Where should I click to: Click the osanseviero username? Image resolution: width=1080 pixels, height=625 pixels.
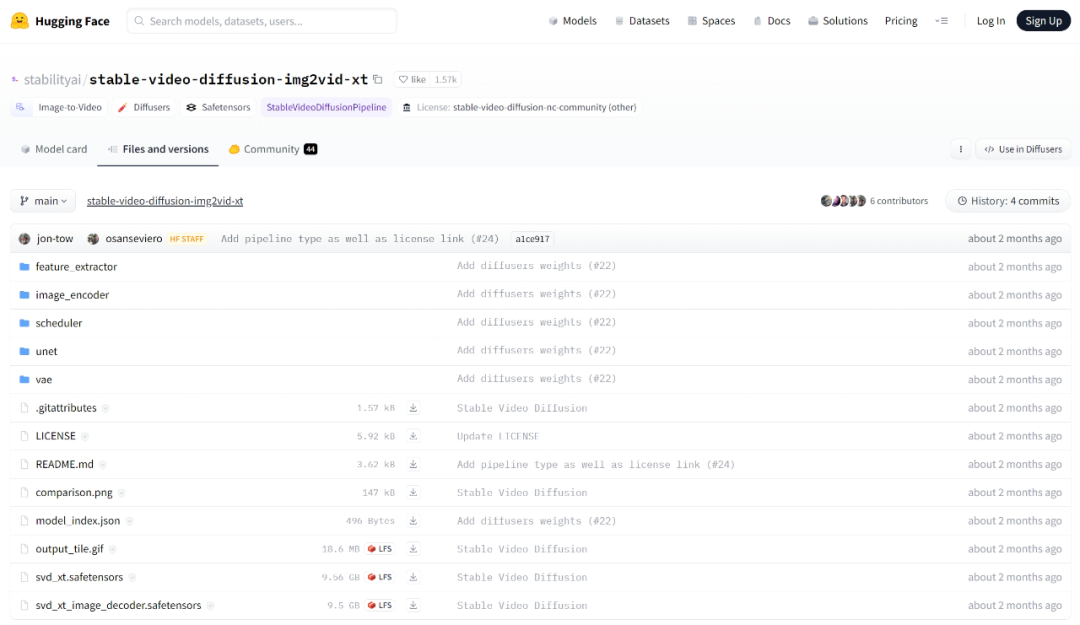tap(134, 239)
